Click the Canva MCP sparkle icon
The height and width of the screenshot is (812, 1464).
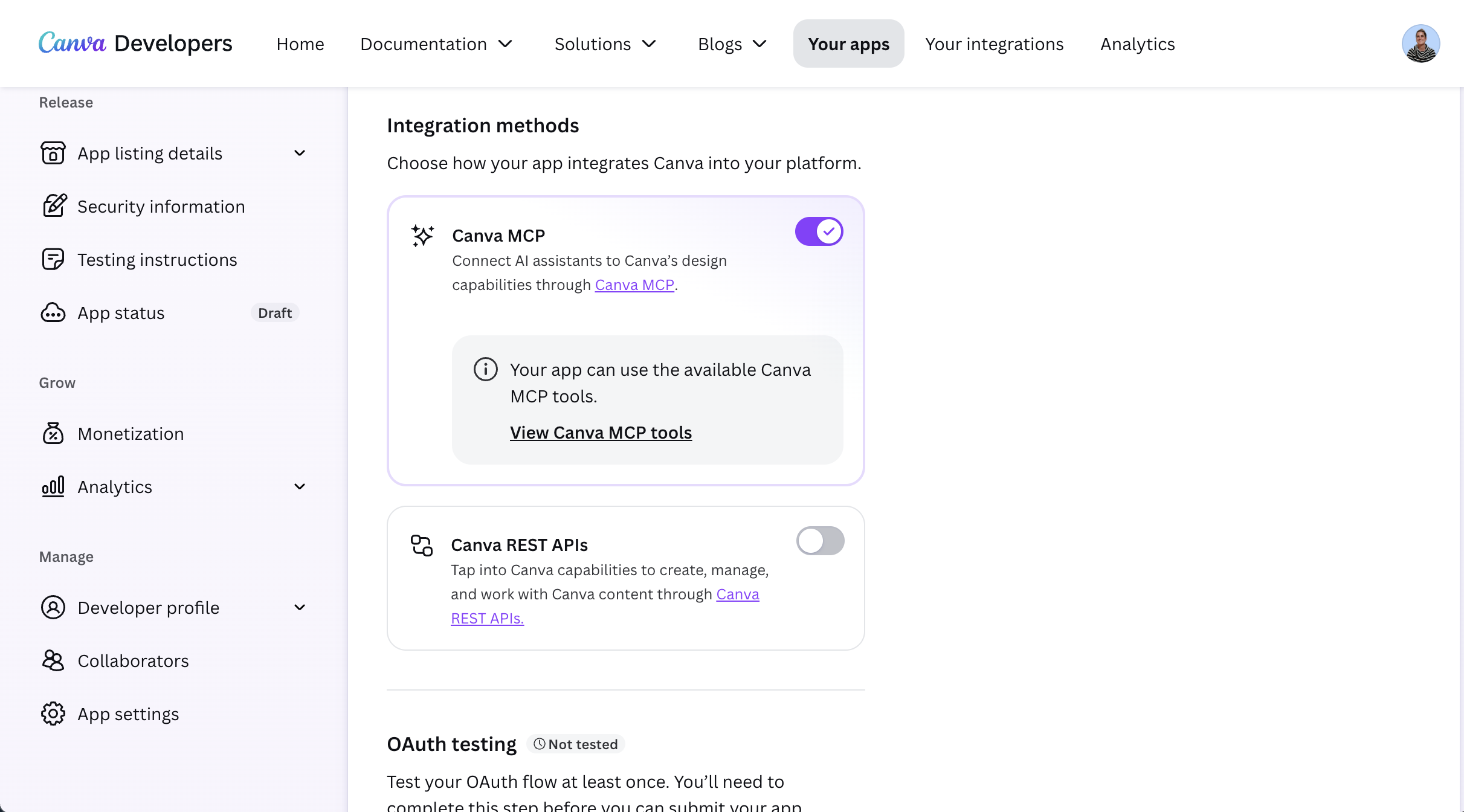(x=422, y=235)
